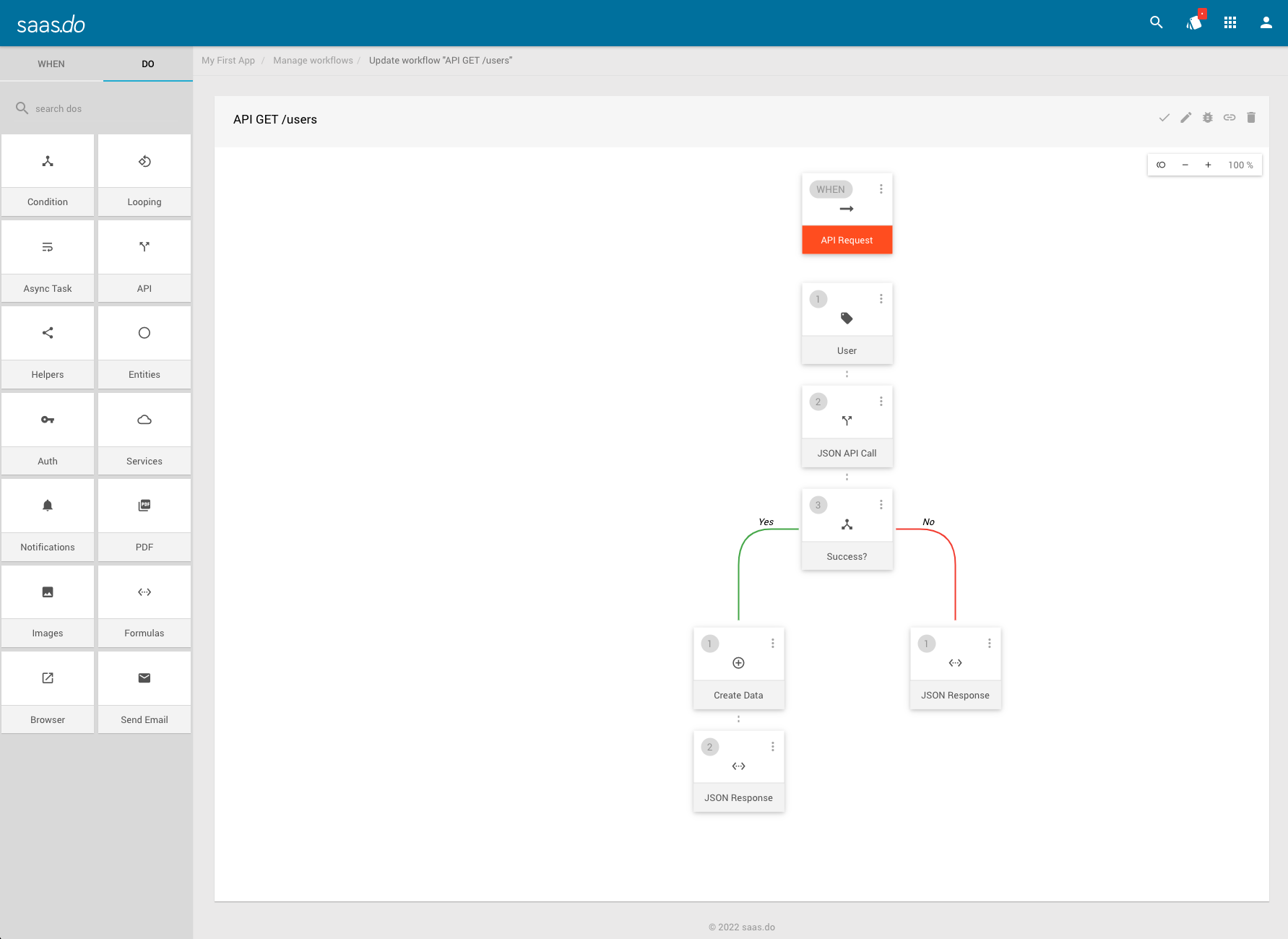
Task: Debug the workflow with the bug icon
Action: tap(1207, 117)
